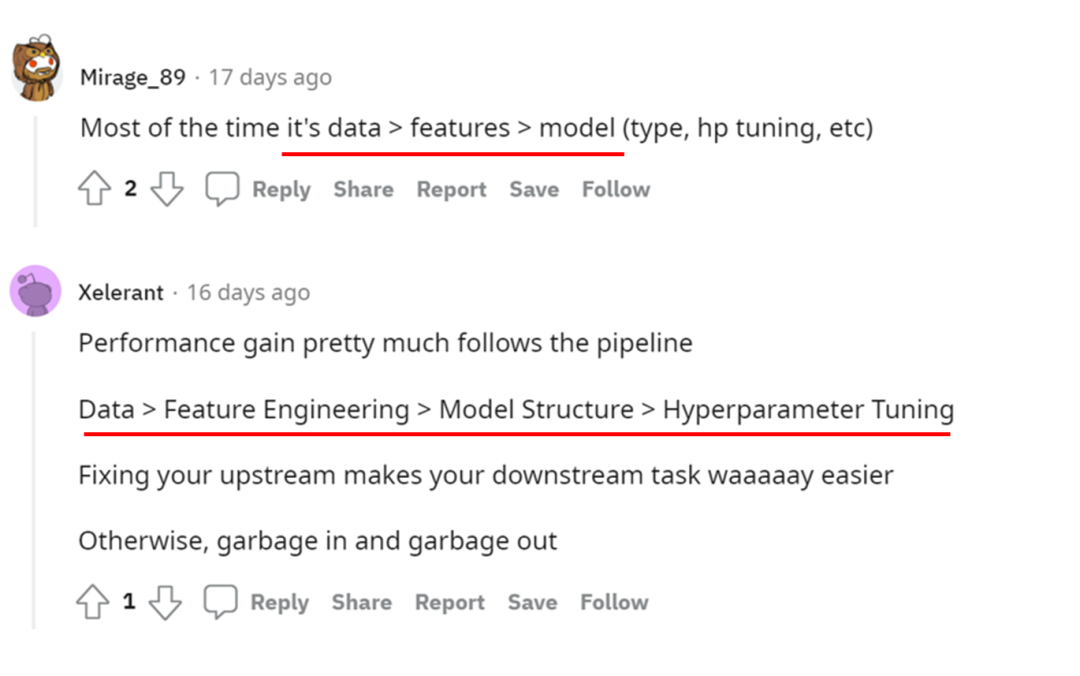
Task: Reply to Xelerant's comment
Action: [279, 602]
